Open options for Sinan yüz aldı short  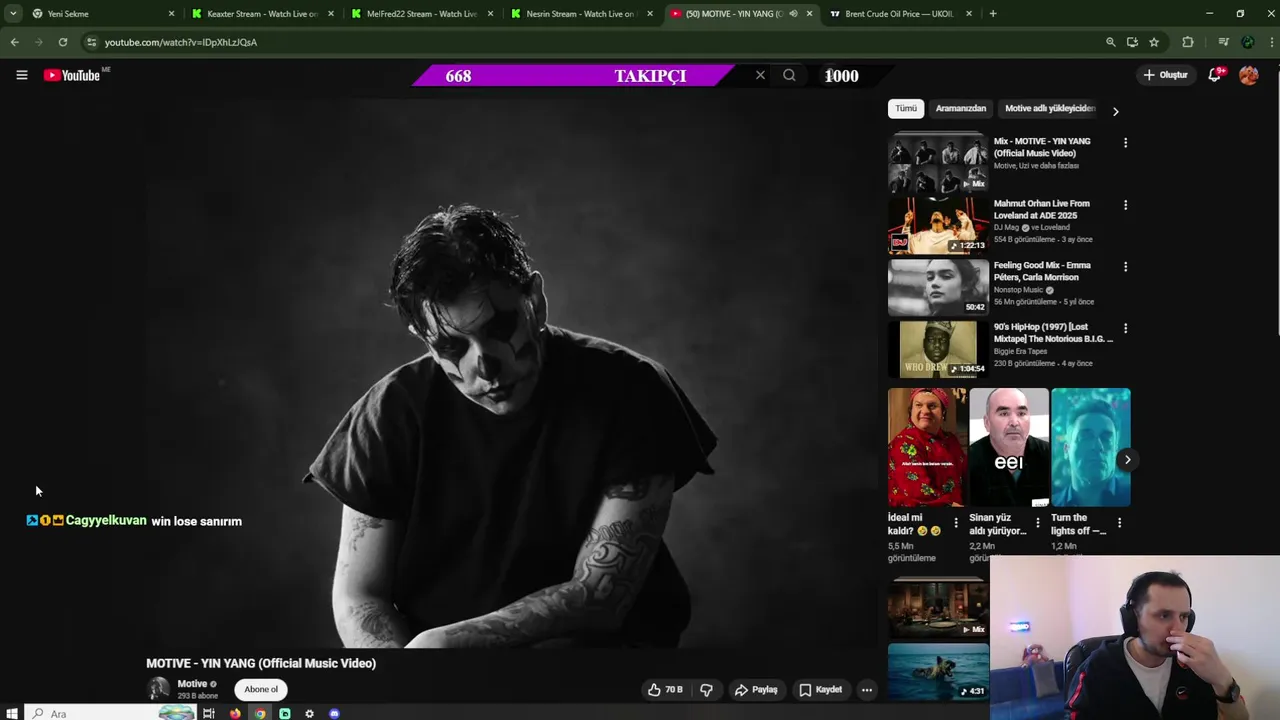click(x=1037, y=523)
